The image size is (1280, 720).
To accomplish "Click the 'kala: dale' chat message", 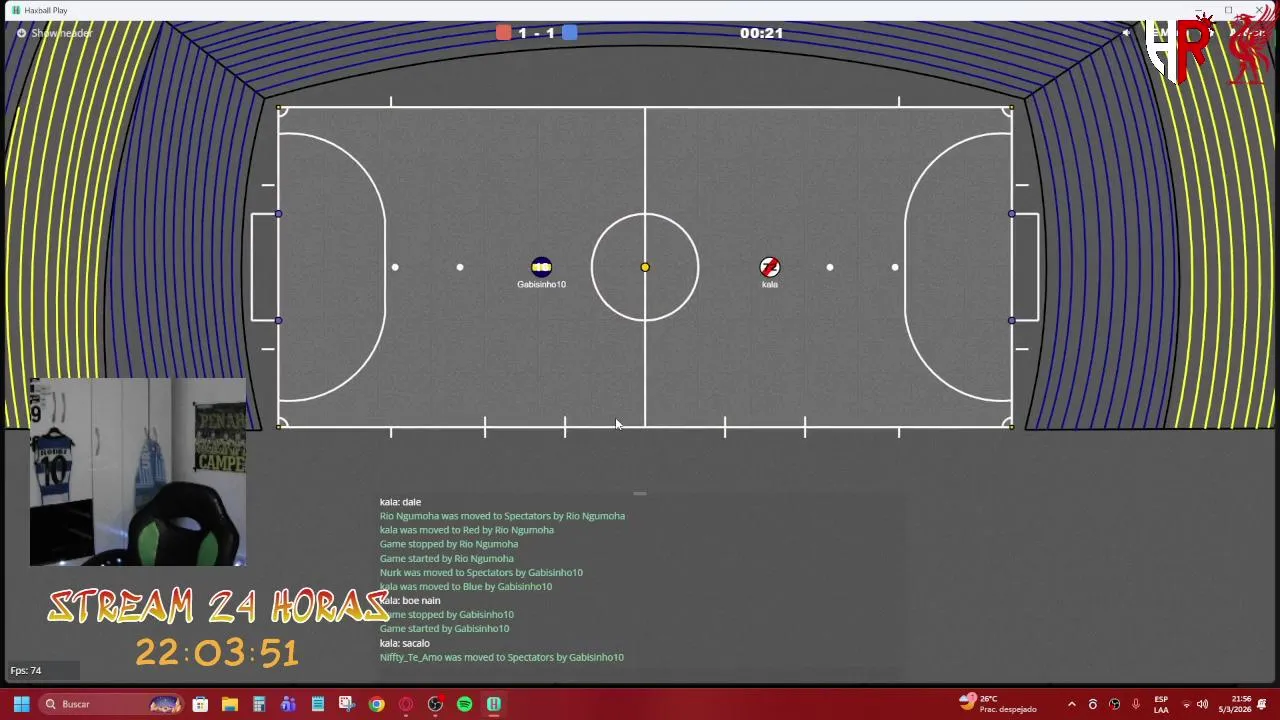I will 400,502.
